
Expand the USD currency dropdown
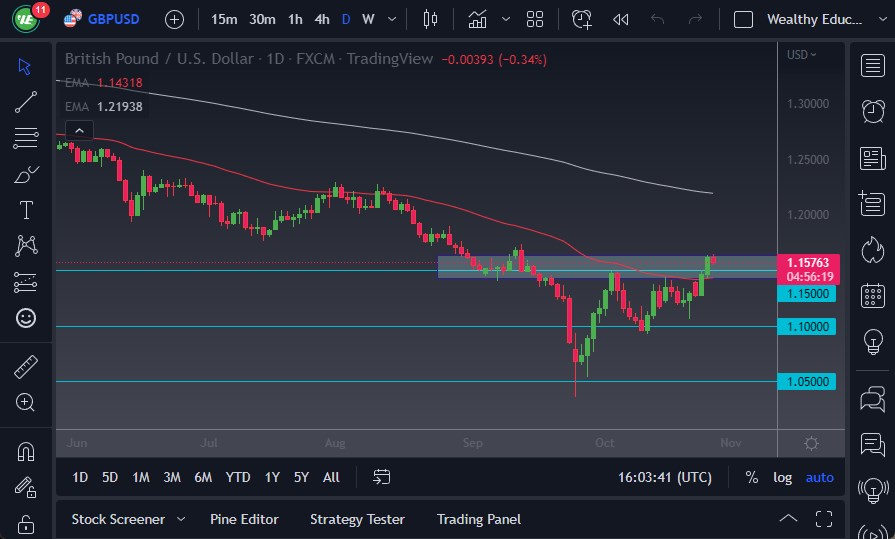click(802, 55)
